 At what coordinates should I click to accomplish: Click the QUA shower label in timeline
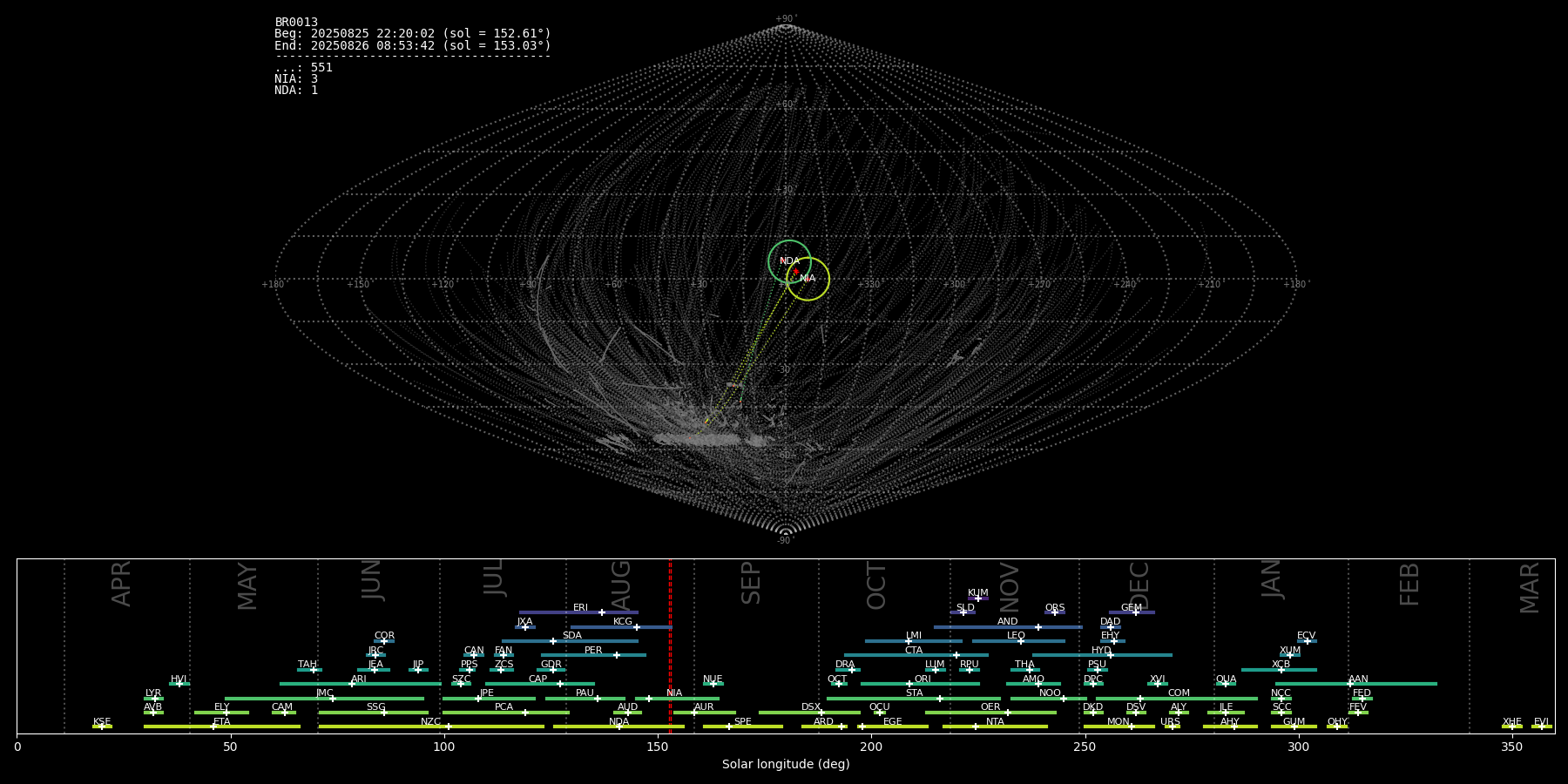pyautogui.click(x=1226, y=679)
